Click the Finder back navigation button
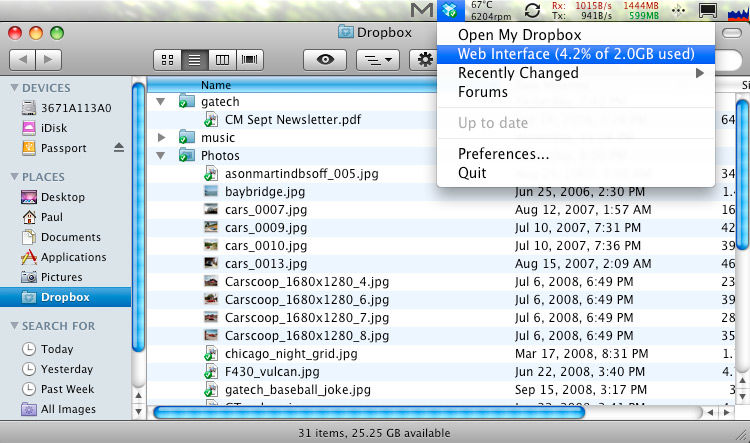The width and height of the screenshot is (750, 443). coord(24,60)
